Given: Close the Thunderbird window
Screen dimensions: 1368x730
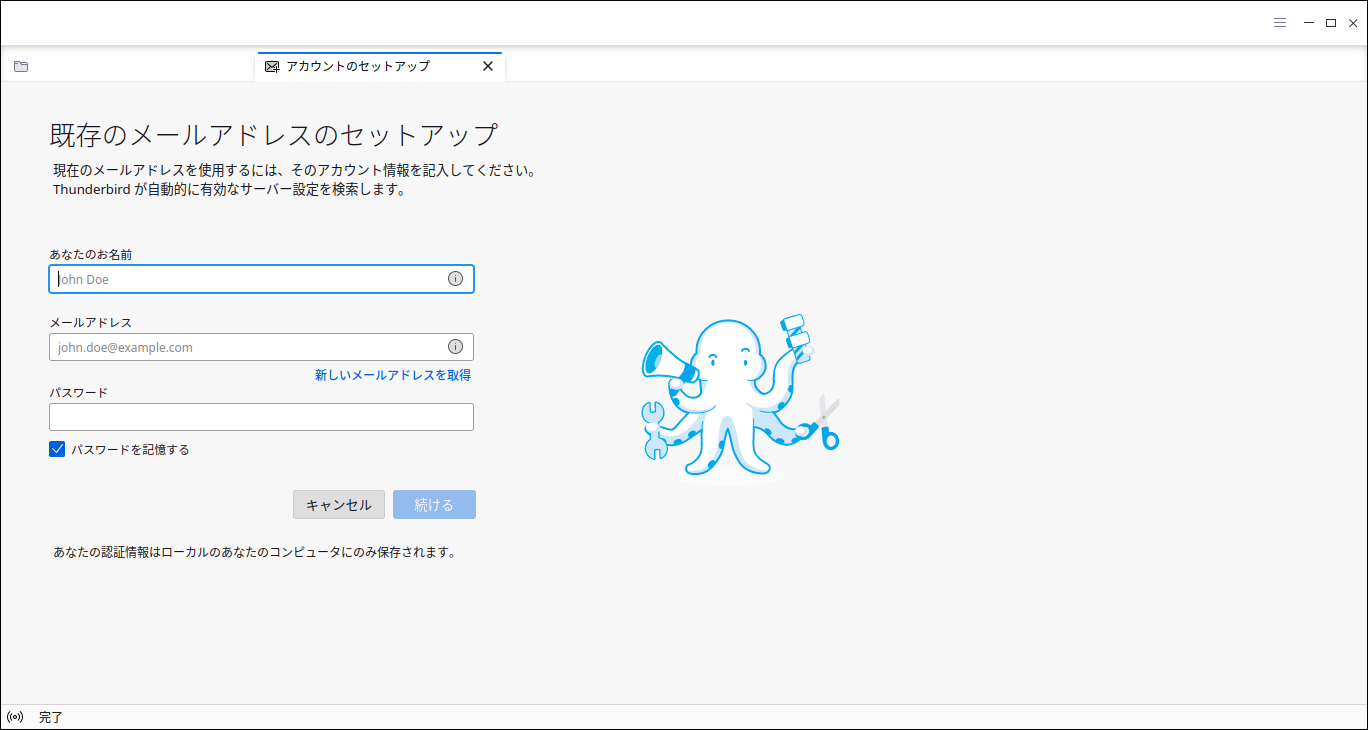Looking at the screenshot, I should 1353,23.
